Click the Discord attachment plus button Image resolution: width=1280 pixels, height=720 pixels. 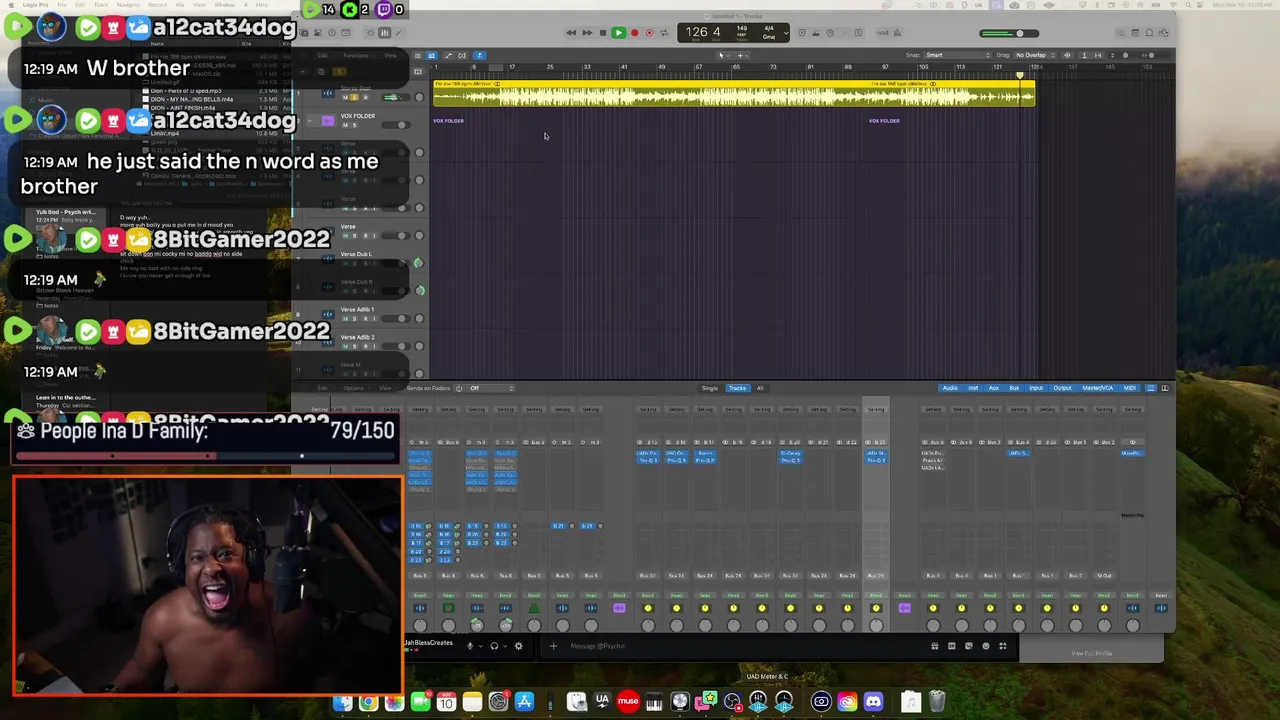553,646
